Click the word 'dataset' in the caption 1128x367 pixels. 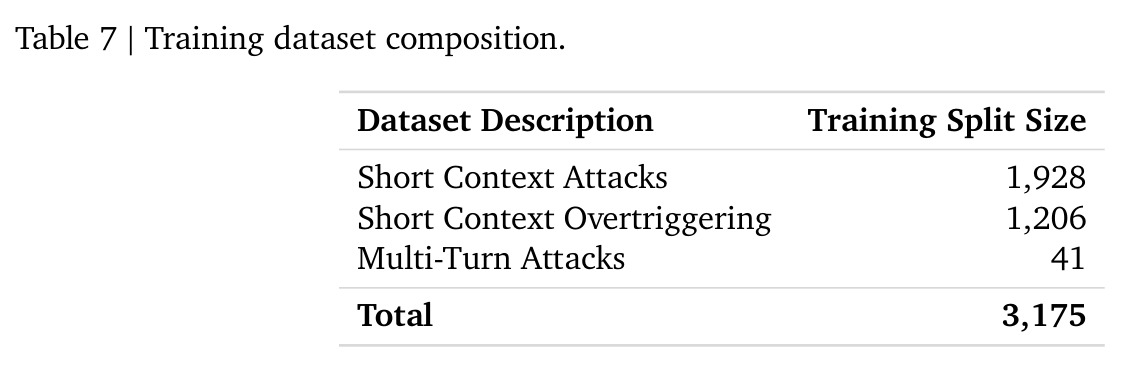pos(324,40)
